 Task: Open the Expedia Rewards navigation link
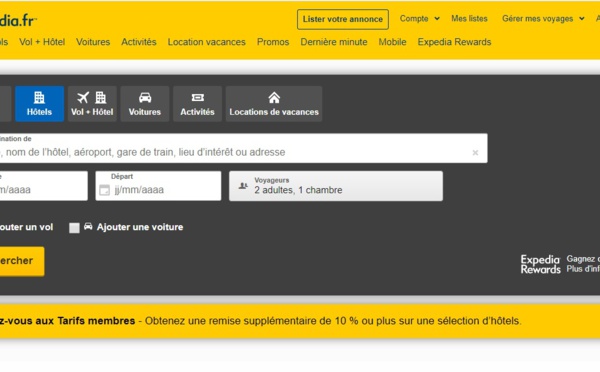pos(454,42)
